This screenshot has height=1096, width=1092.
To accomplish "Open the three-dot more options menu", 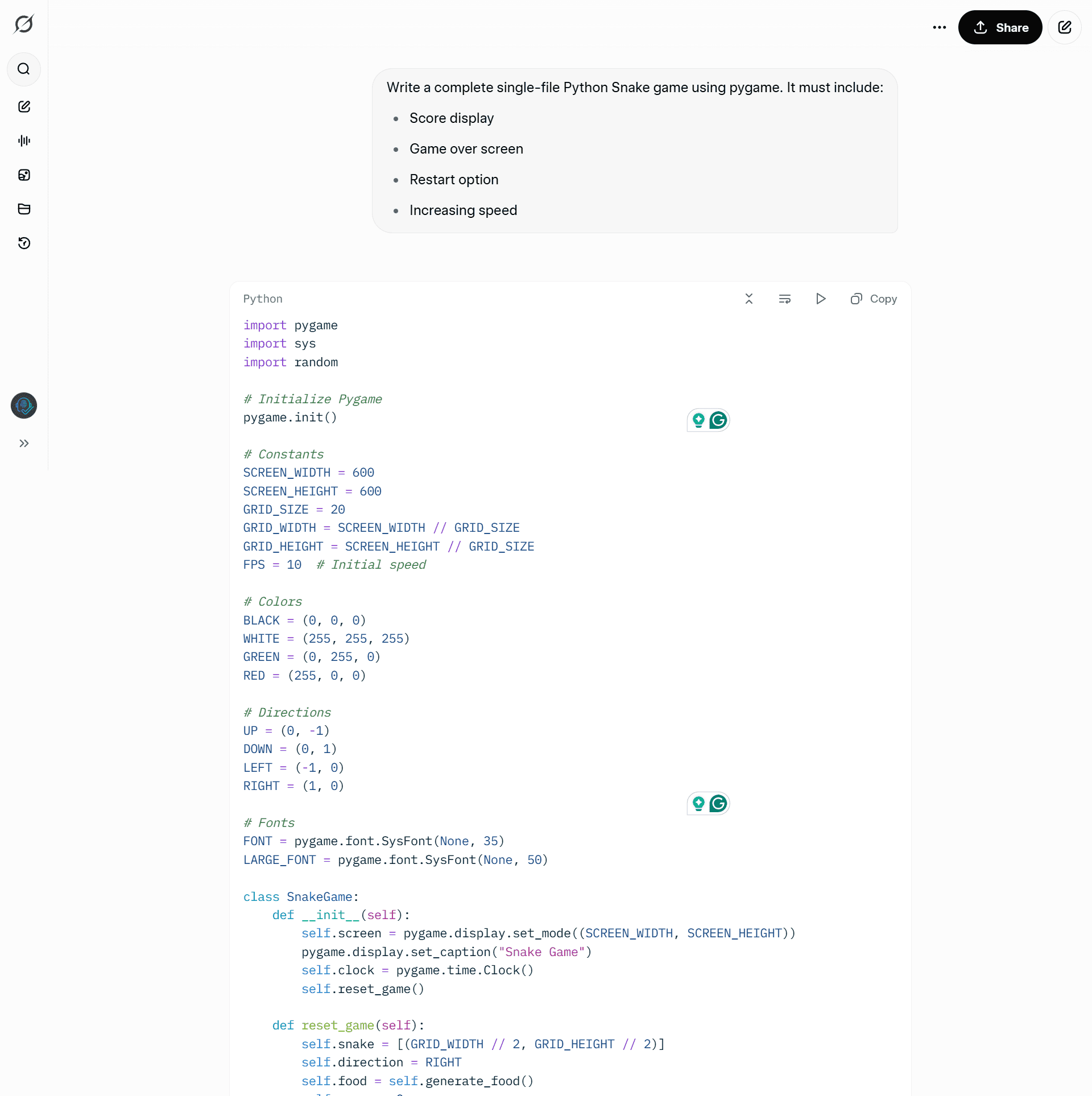I will click(940, 27).
